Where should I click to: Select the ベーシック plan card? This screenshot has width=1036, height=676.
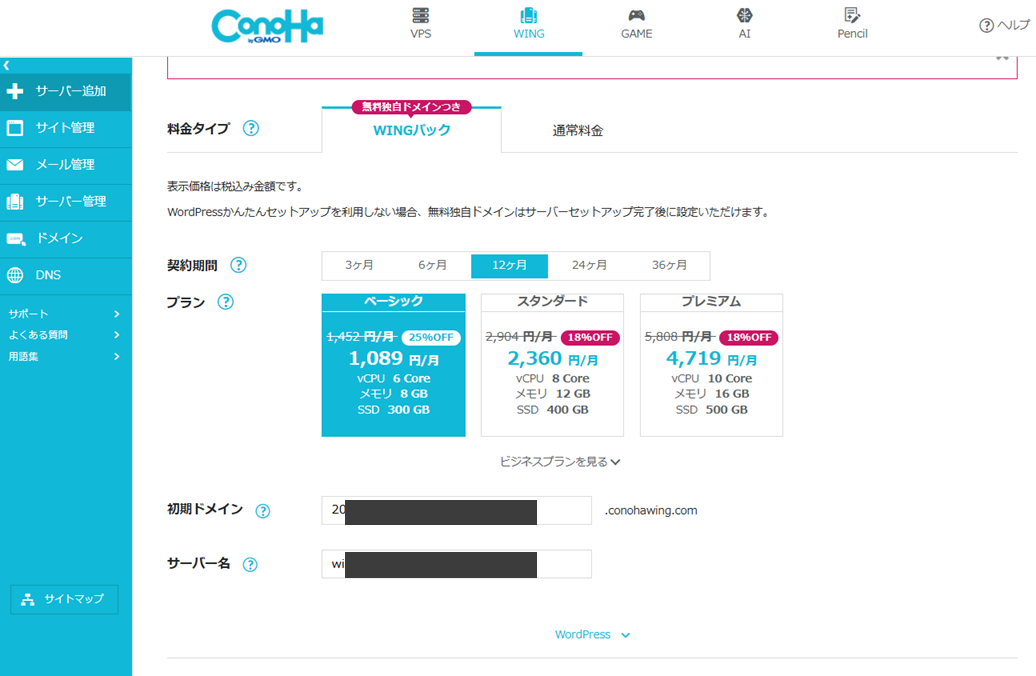coord(394,365)
